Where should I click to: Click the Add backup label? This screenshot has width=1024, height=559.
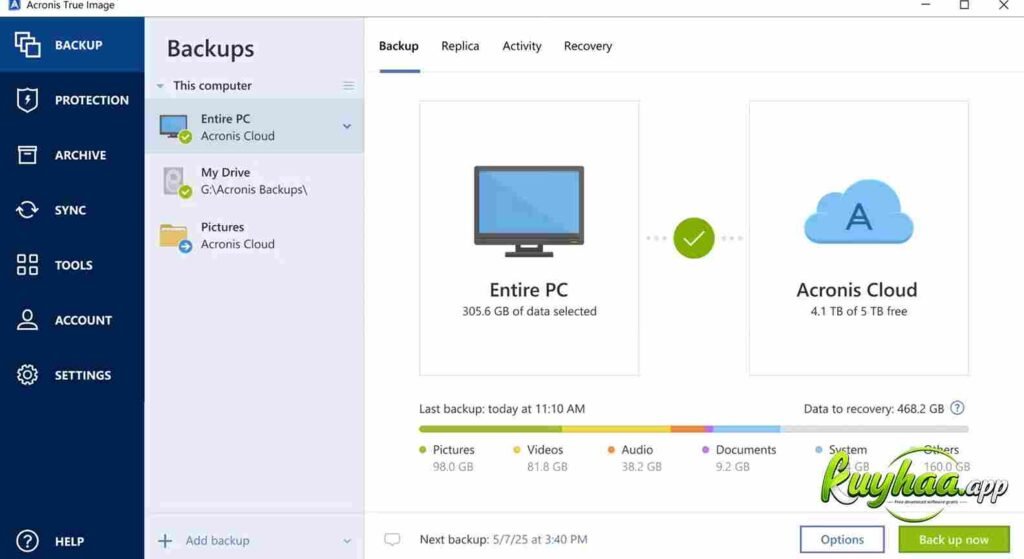(x=217, y=541)
